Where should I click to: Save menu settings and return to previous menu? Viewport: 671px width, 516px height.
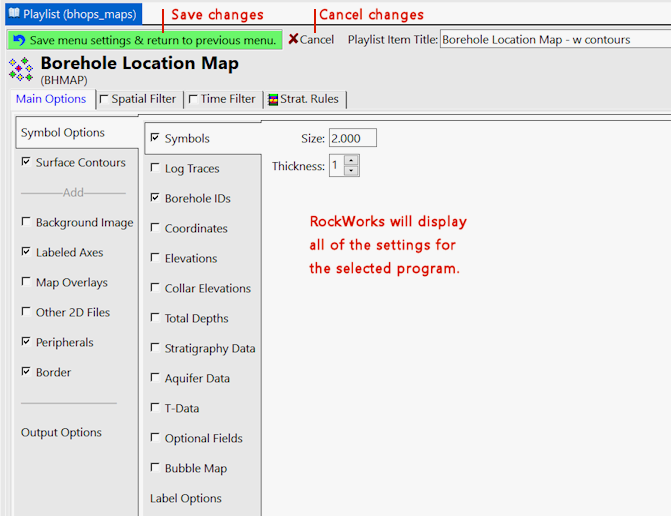[144, 40]
